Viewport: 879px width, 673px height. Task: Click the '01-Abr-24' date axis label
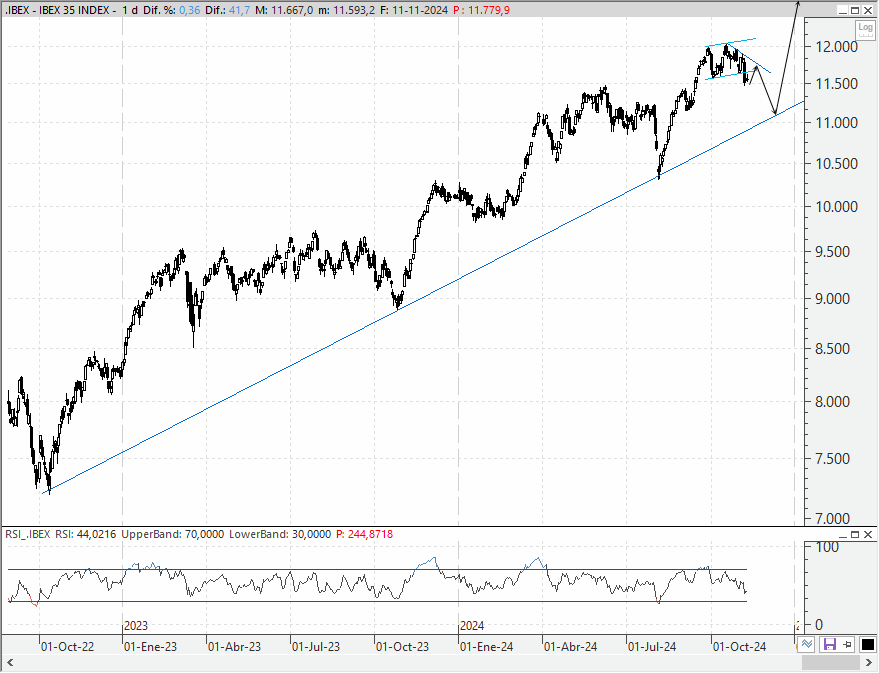tap(571, 647)
